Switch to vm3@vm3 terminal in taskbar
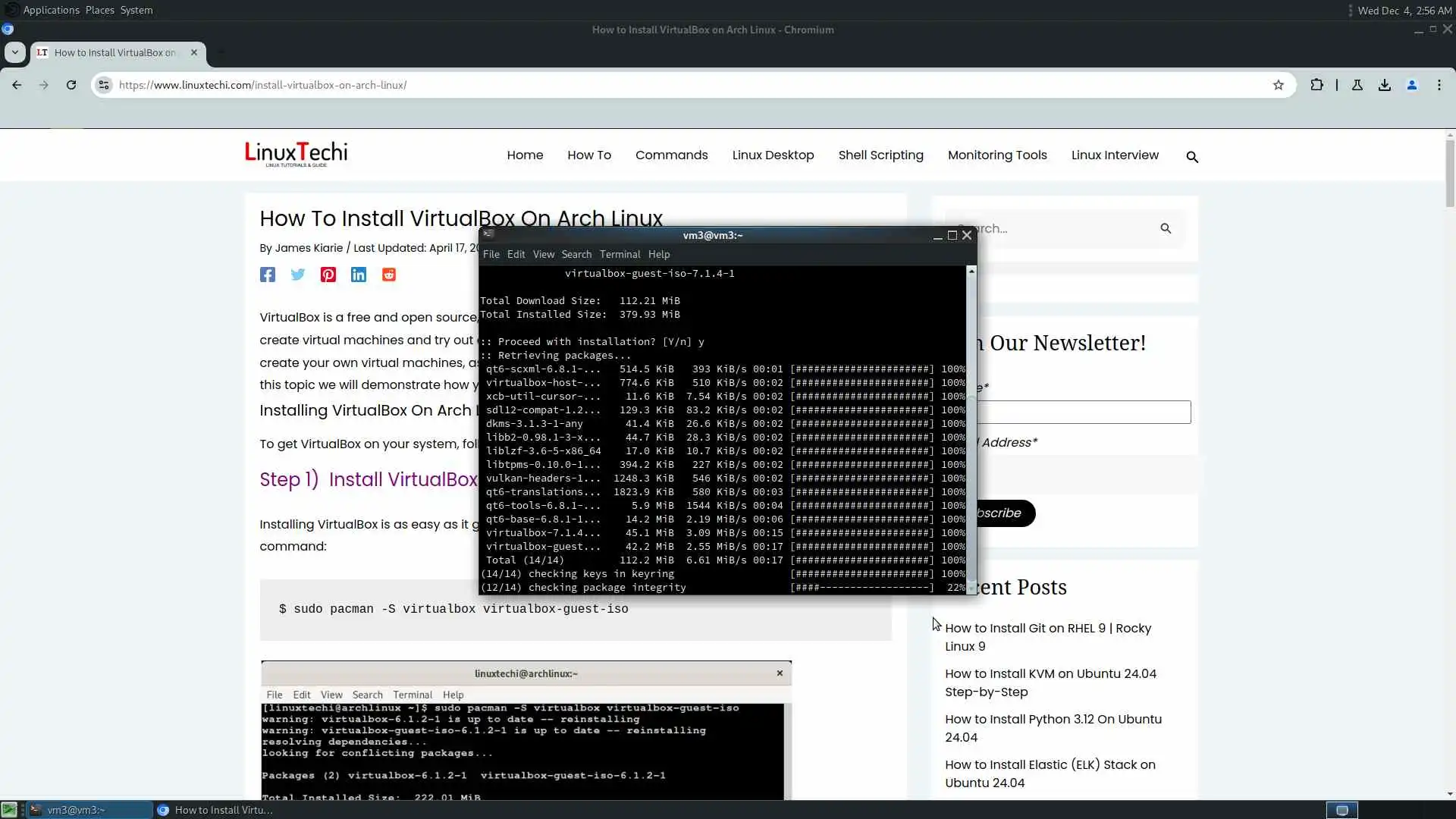1456x819 pixels. tap(76, 810)
